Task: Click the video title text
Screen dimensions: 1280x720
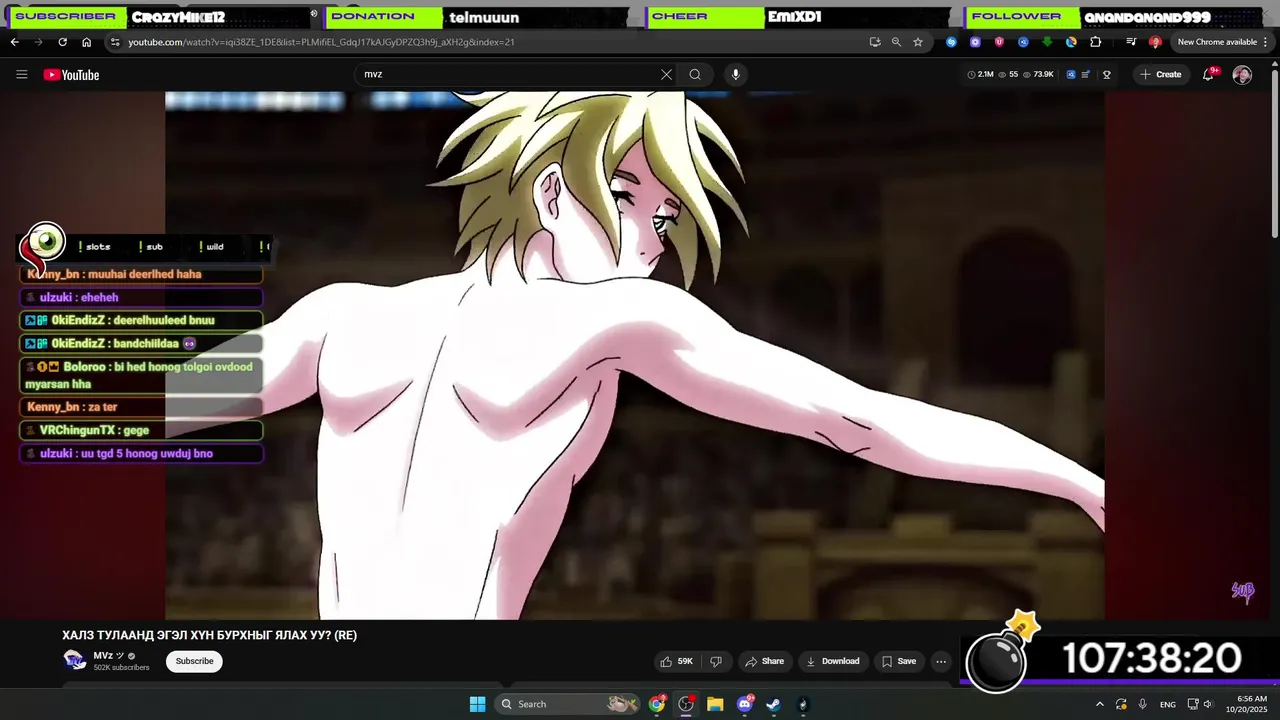Action: click(x=210, y=635)
